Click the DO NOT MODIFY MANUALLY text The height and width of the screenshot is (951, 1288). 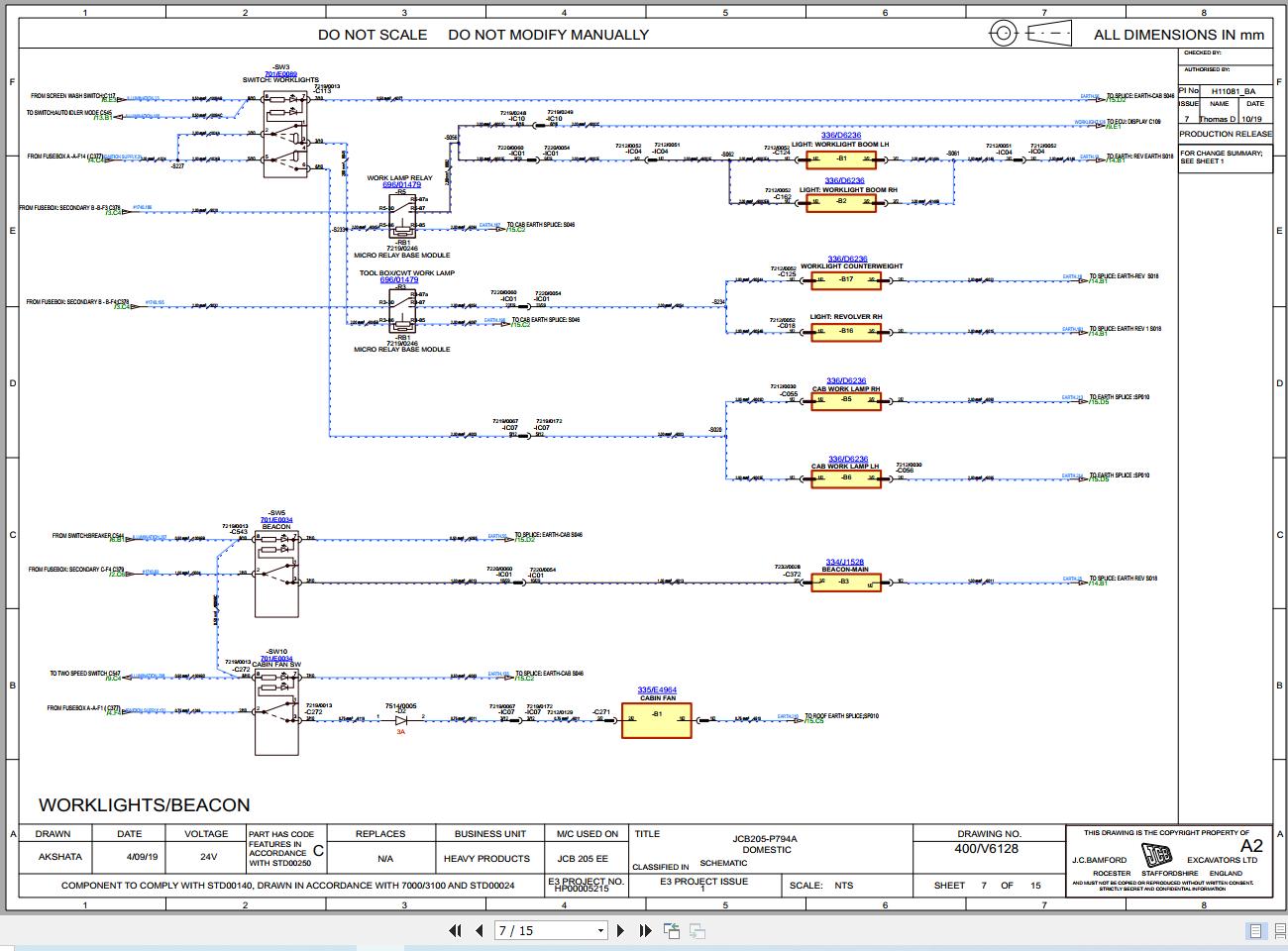[548, 35]
